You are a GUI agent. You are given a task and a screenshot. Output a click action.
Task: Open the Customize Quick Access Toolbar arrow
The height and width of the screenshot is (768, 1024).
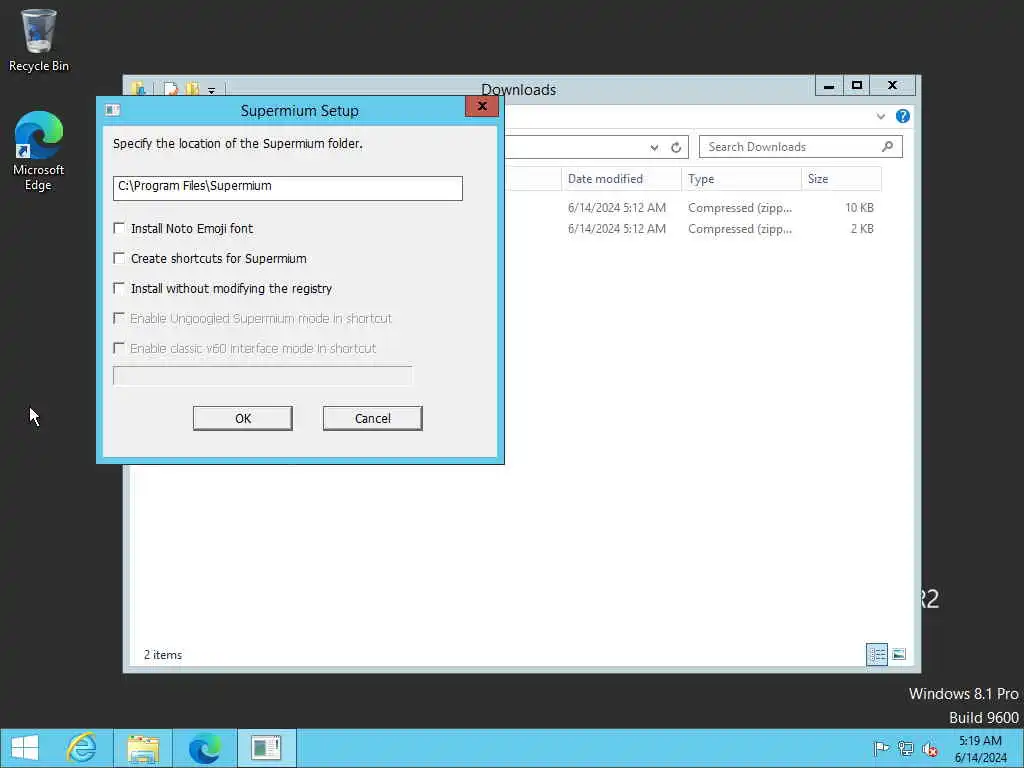212,91
